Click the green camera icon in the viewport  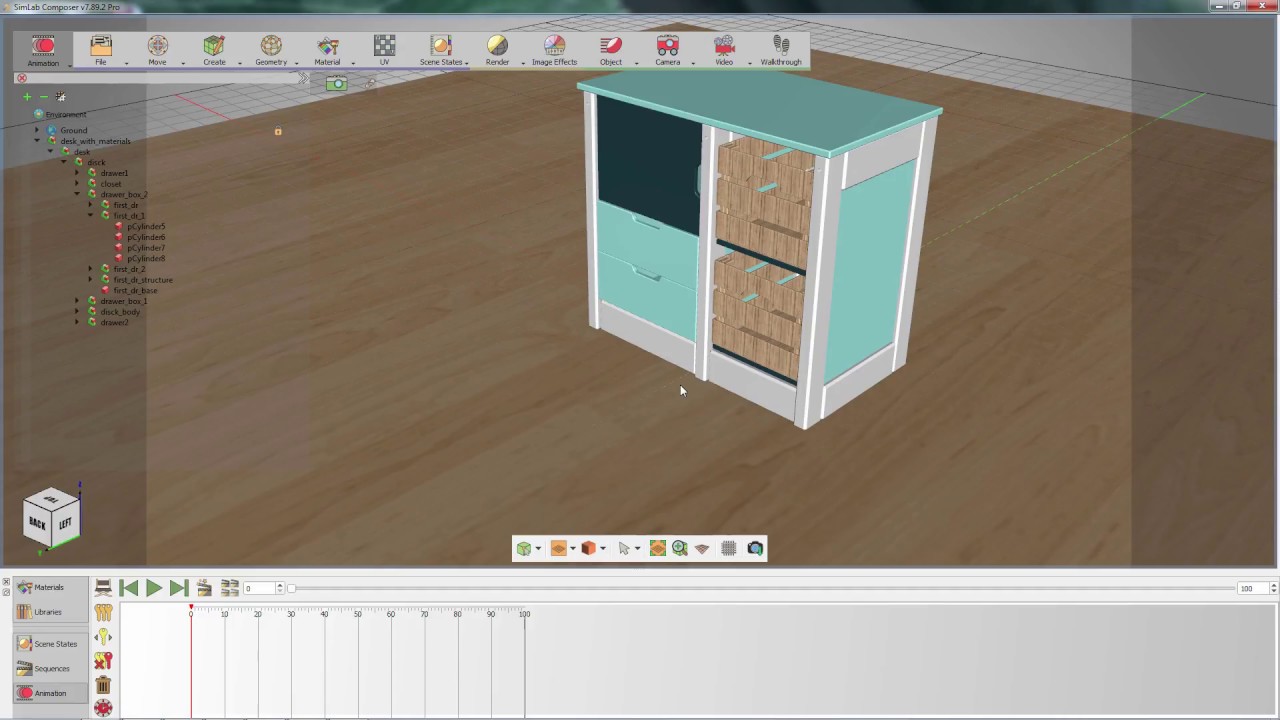point(336,84)
